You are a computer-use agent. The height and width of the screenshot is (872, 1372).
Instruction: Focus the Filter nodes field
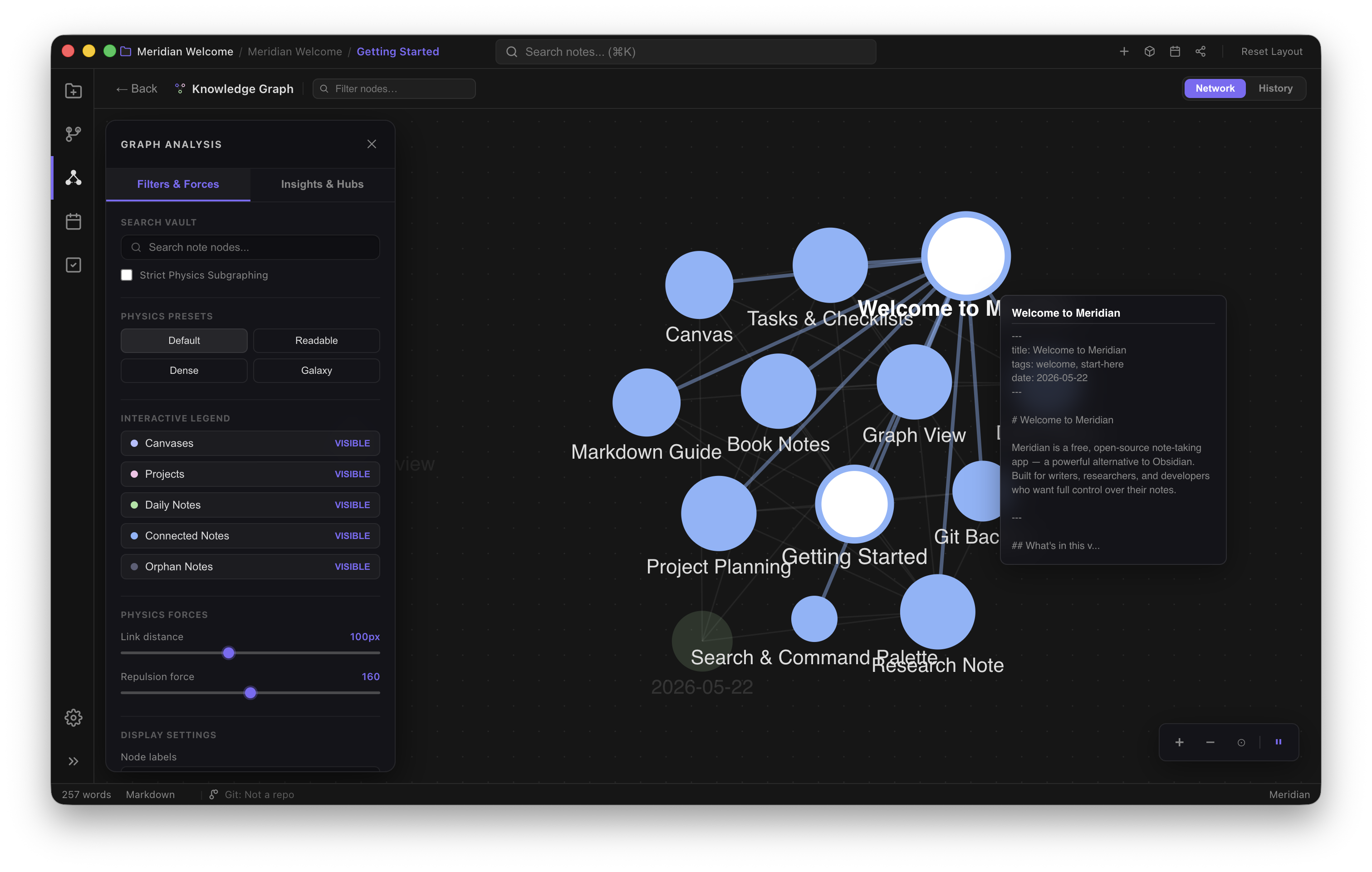pos(394,88)
